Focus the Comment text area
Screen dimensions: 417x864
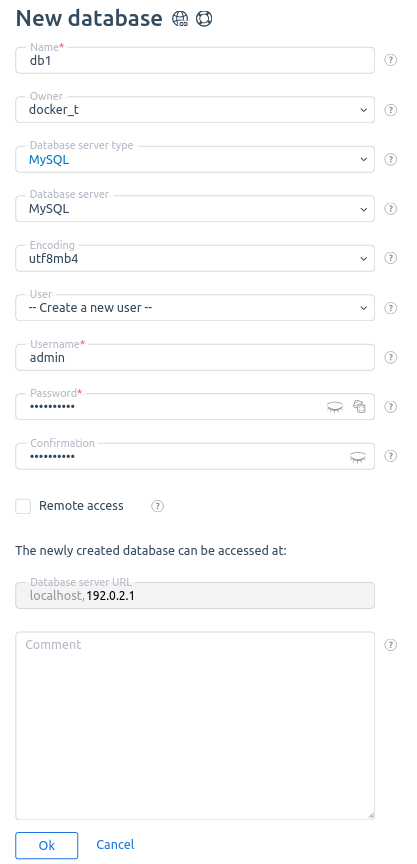(195, 726)
